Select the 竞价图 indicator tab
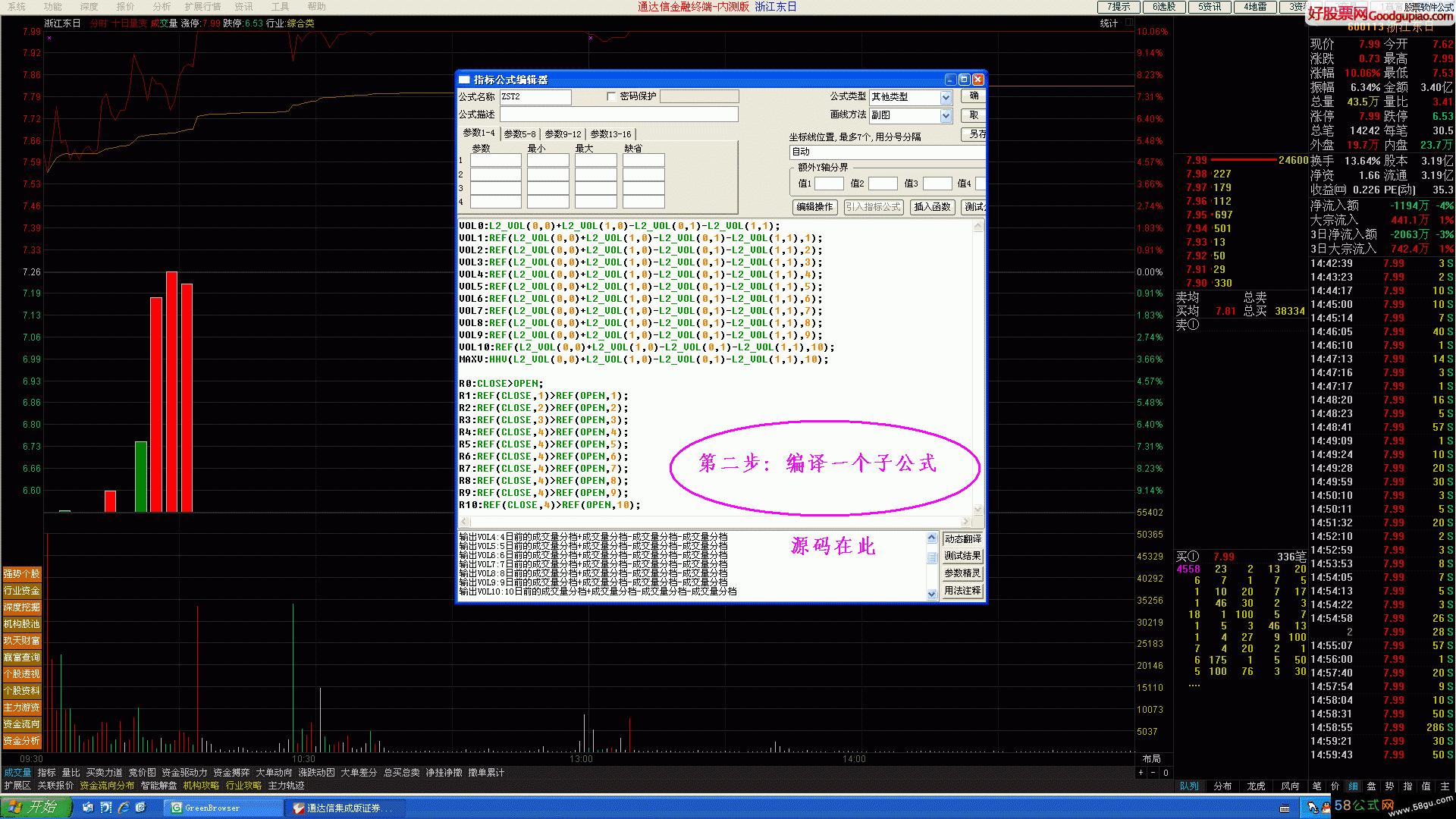The height and width of the screenshot is (819, 1456). (143, 773)
